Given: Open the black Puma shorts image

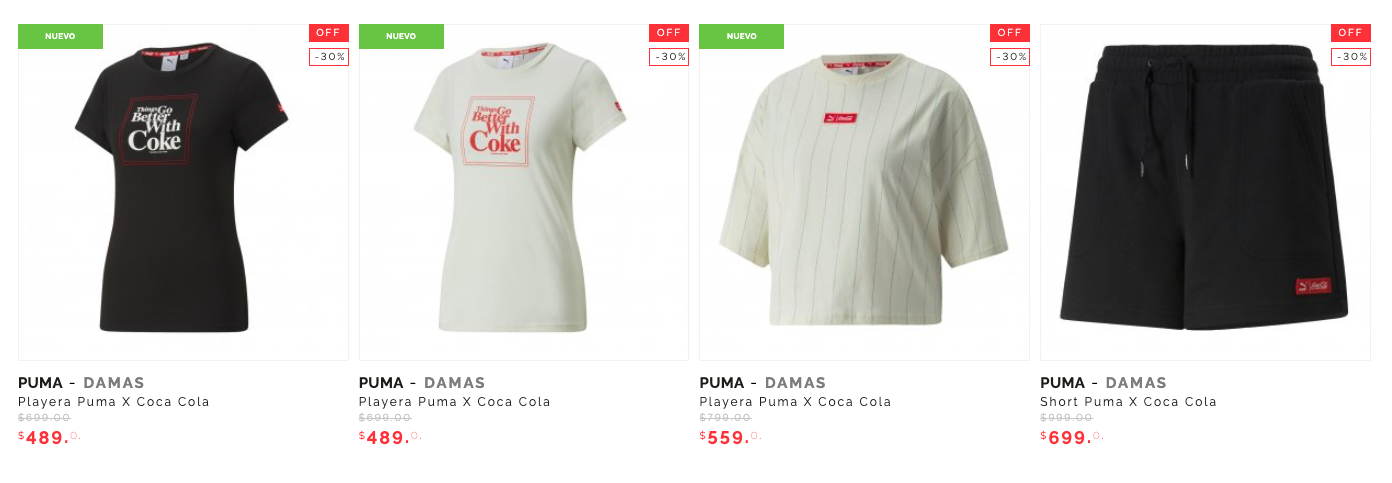Looking at the screenshot, I should coord(1205,192).
